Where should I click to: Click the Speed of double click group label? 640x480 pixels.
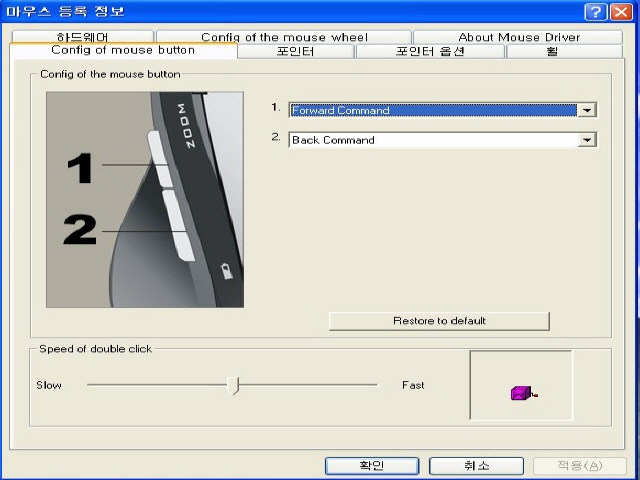96,349
